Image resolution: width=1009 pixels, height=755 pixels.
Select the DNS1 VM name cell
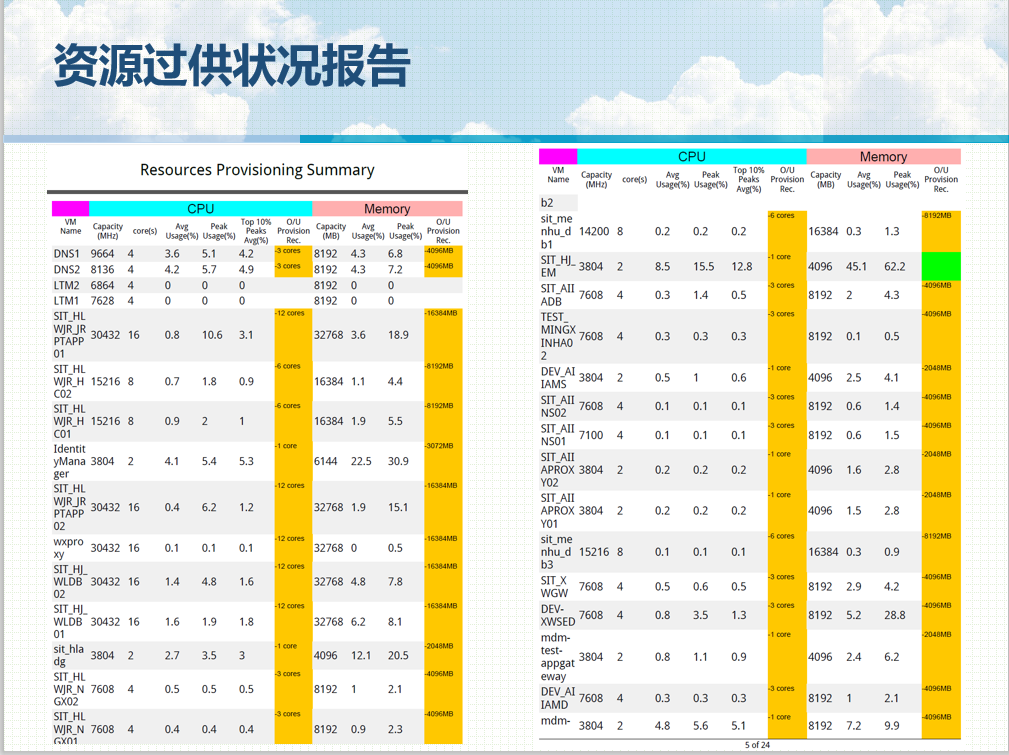point(67,254)
